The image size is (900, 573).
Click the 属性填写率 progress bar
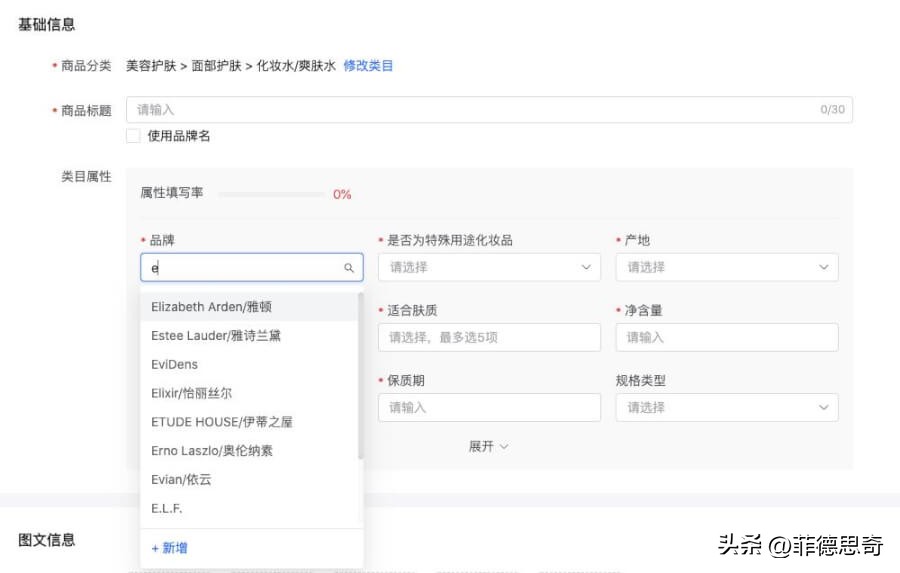pyautogui.click(x=271, y=195)
